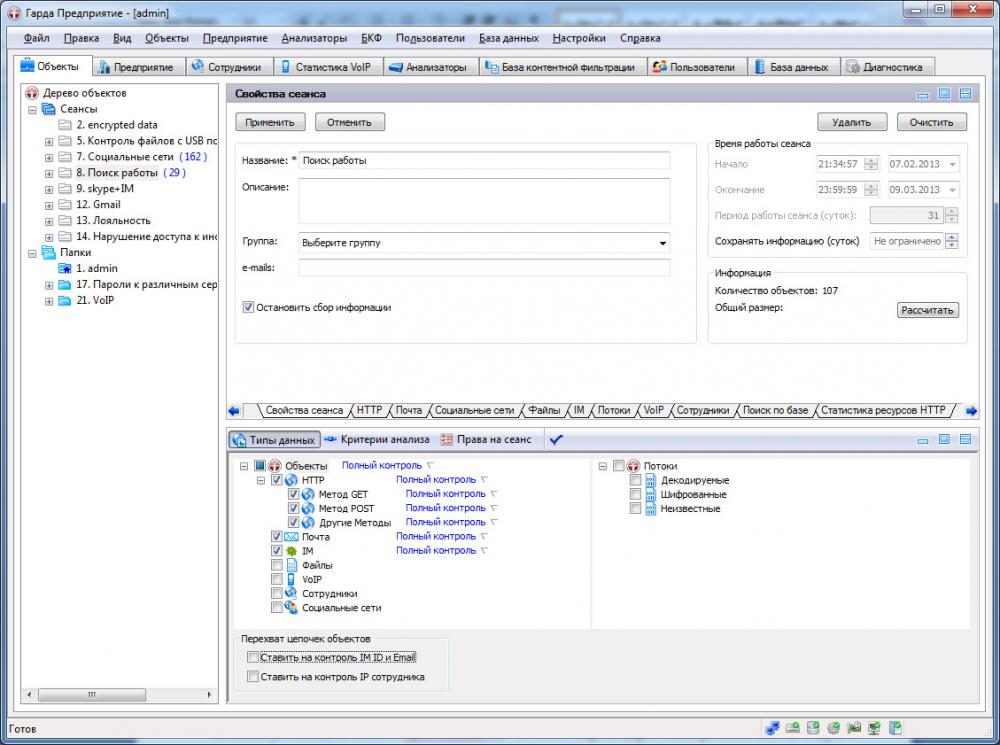Click the Название text field

click(x=484, y=160)
